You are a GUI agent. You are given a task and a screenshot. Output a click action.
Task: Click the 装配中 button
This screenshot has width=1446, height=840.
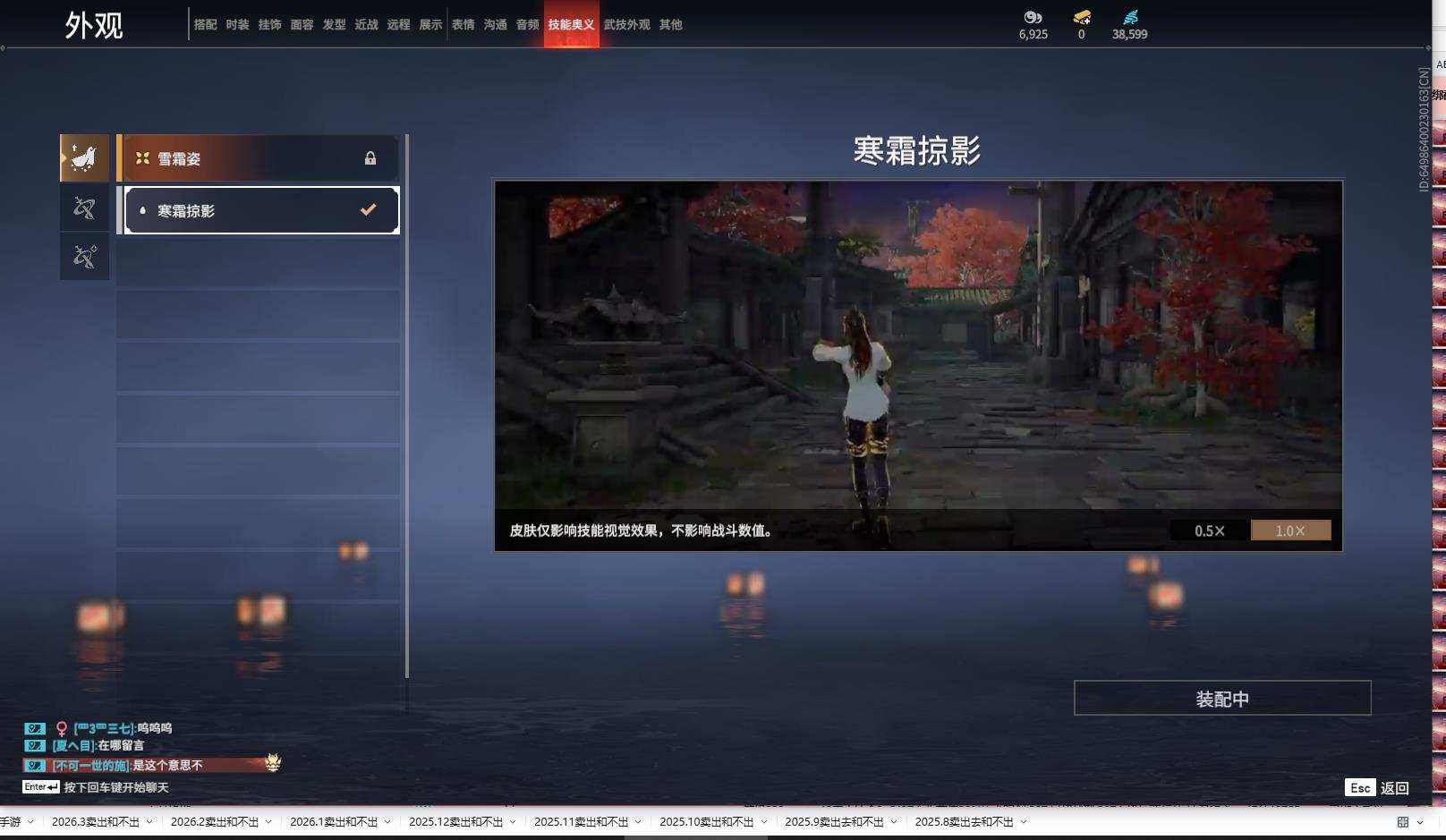pos(1222,698)
